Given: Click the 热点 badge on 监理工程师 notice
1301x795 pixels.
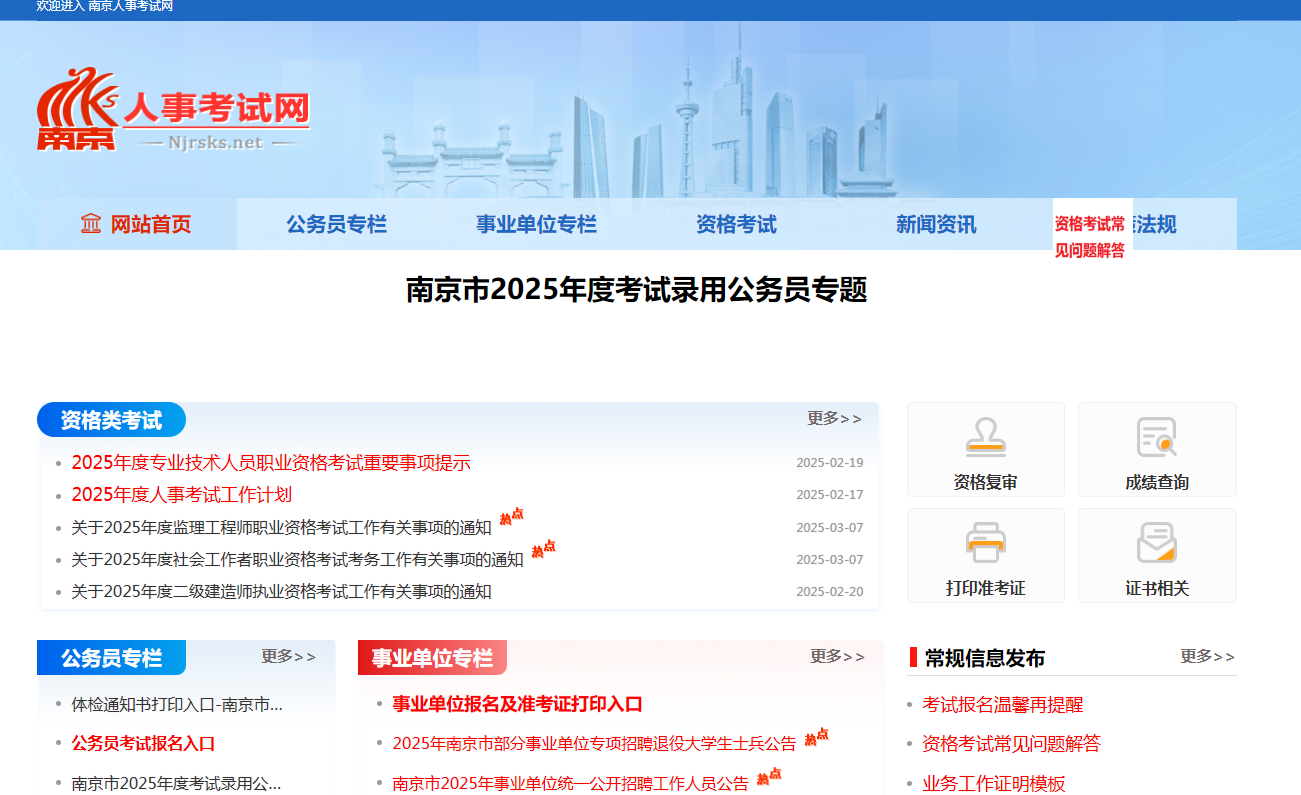Looking at the screenshot, I should pyautogui.click(x=512, y=518).
